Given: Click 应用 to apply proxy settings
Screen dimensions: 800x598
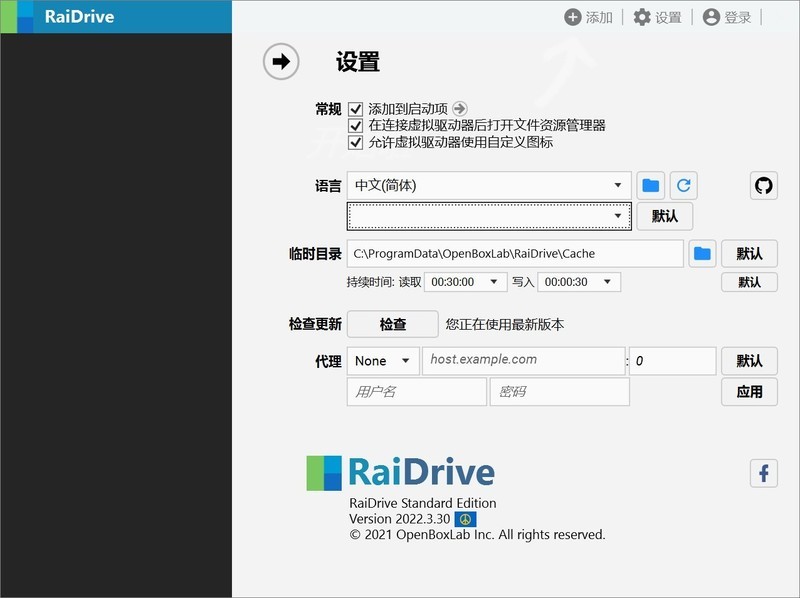Looking at the screenshot, I should coord(749,392).
